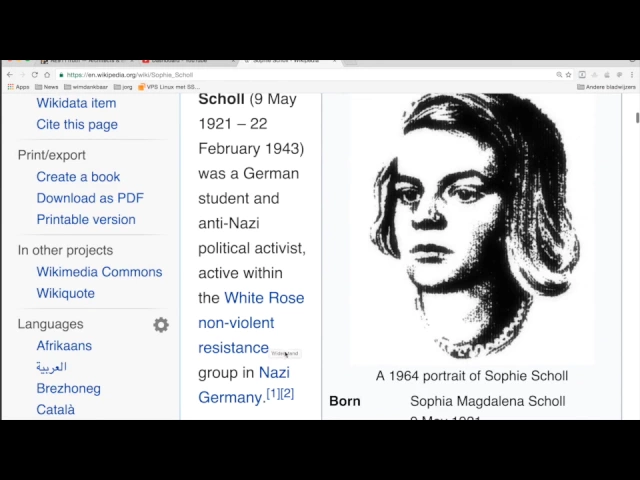Switch to the Arabic language version
Screen dimensions: 640x480
tap(51, 367)
